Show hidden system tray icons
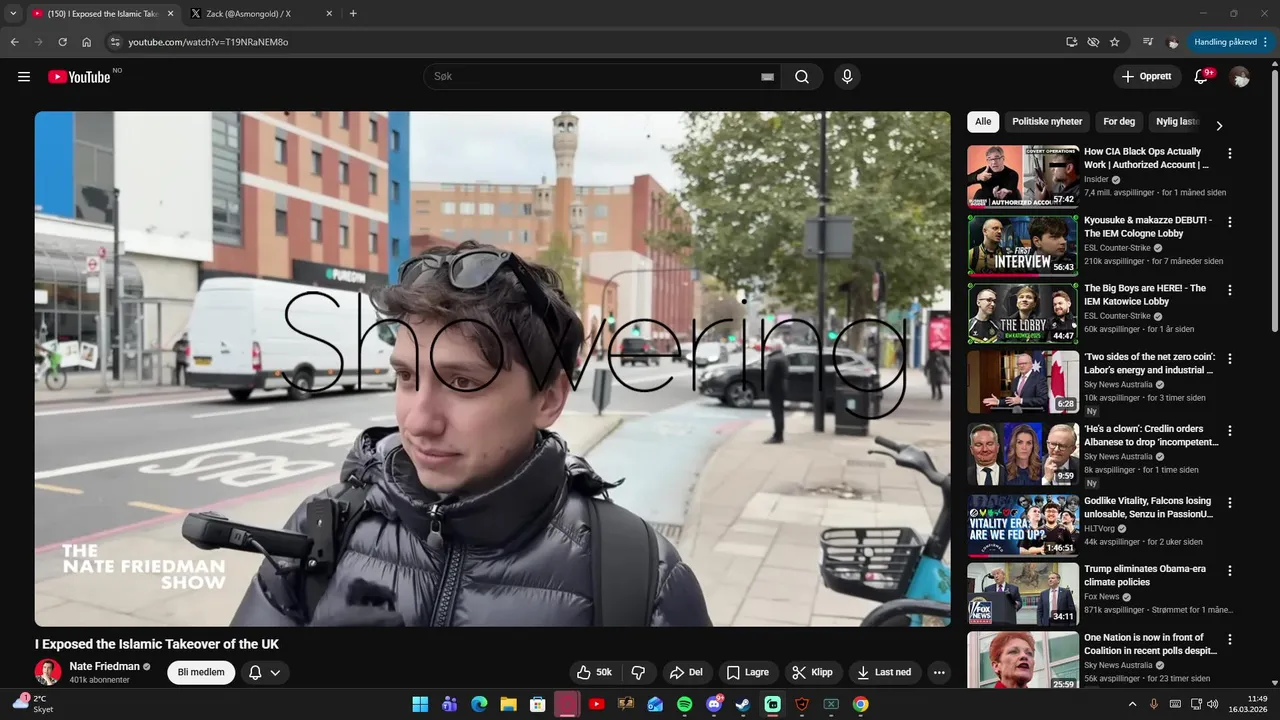 click(1132, 704)
